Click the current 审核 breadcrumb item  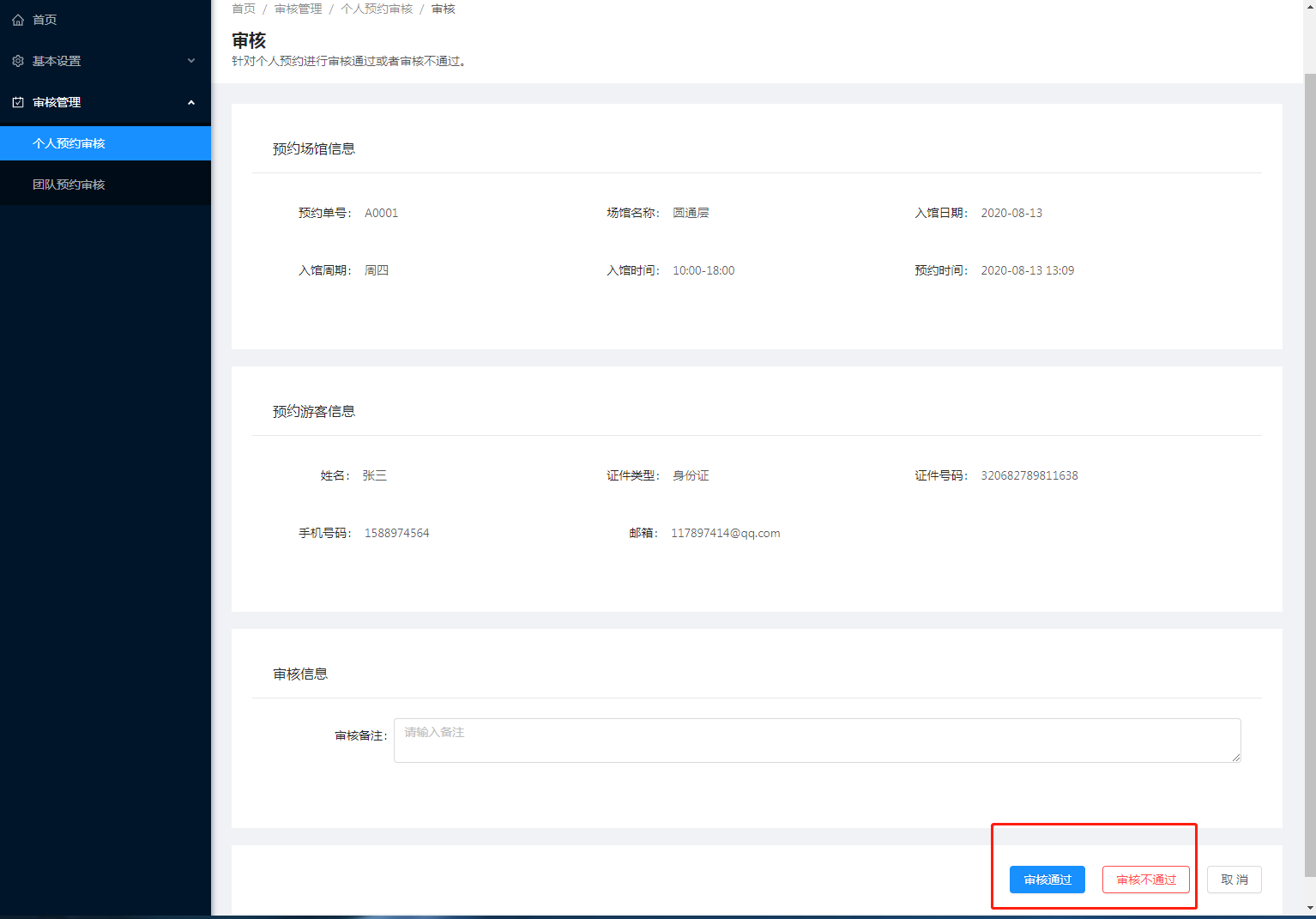[x=444, y=9]
